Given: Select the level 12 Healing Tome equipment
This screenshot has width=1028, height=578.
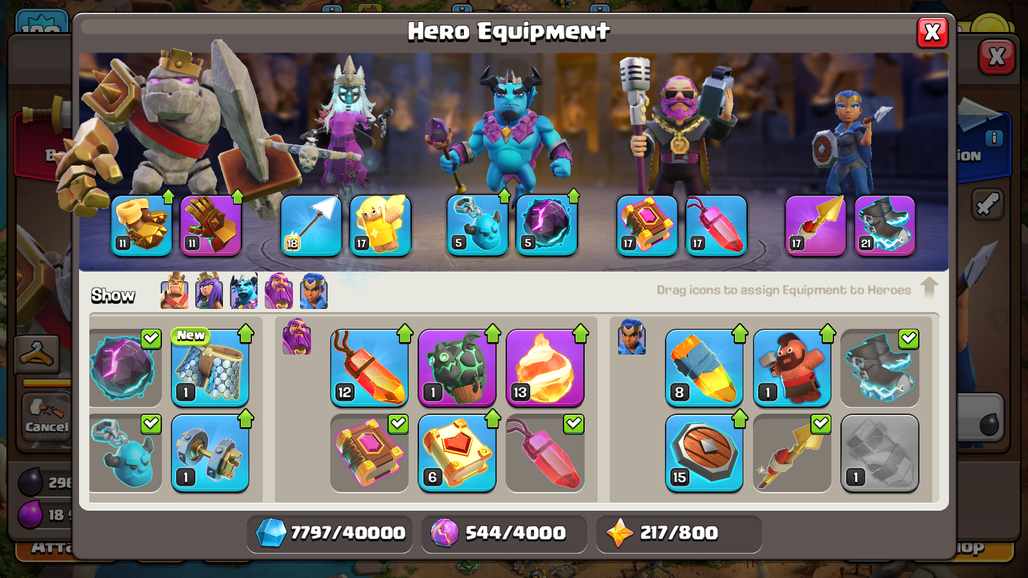Looking at the screenshot, I should pyautogui.click(x=369, y=368).
